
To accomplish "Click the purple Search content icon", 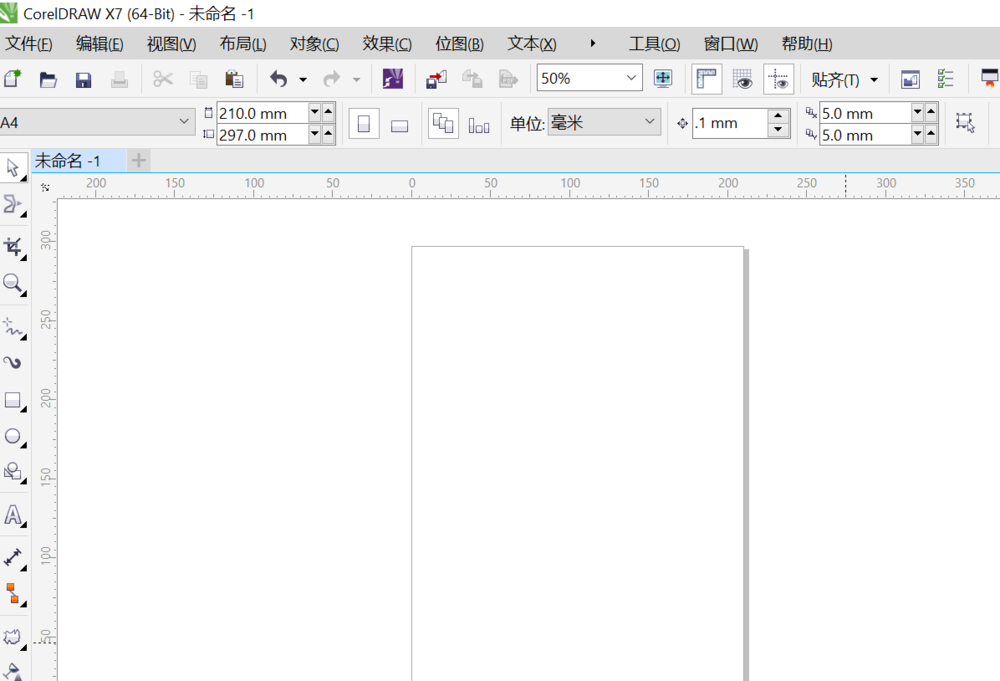I will click(x=393, y=78).
